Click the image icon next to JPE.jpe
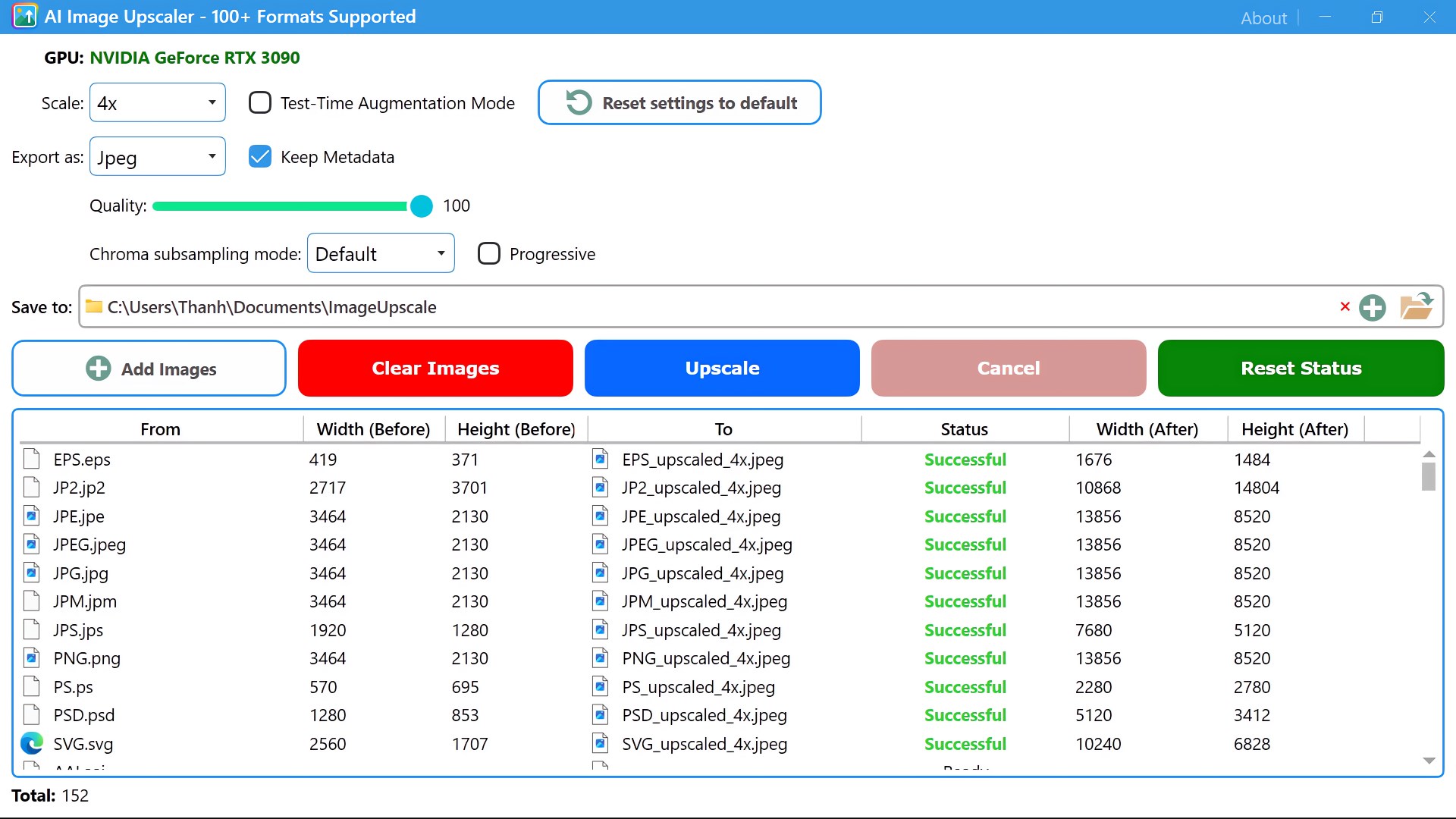 click(32, 516)
